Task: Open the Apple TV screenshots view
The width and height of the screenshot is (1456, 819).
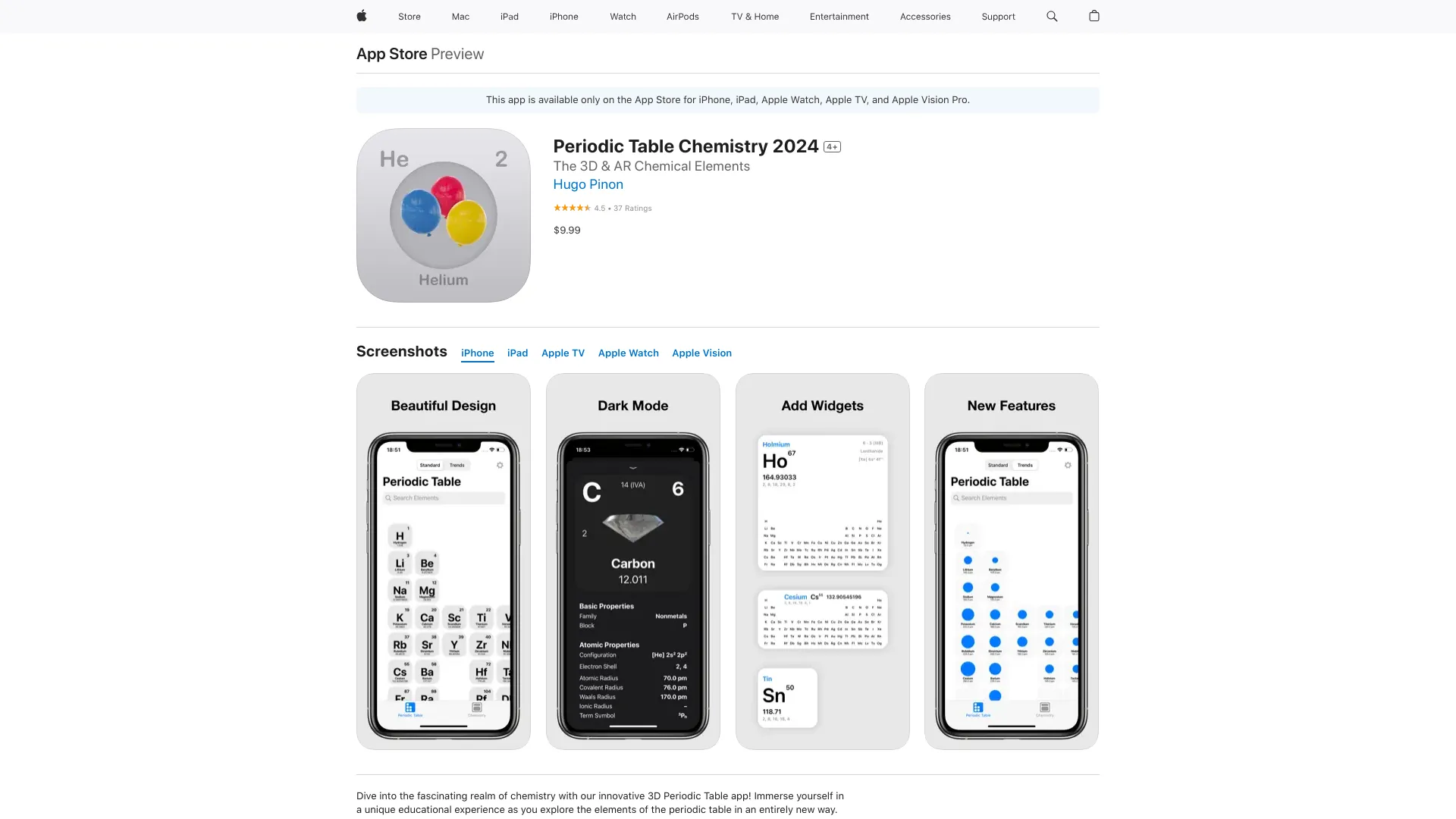Action: tap(563, 353)
